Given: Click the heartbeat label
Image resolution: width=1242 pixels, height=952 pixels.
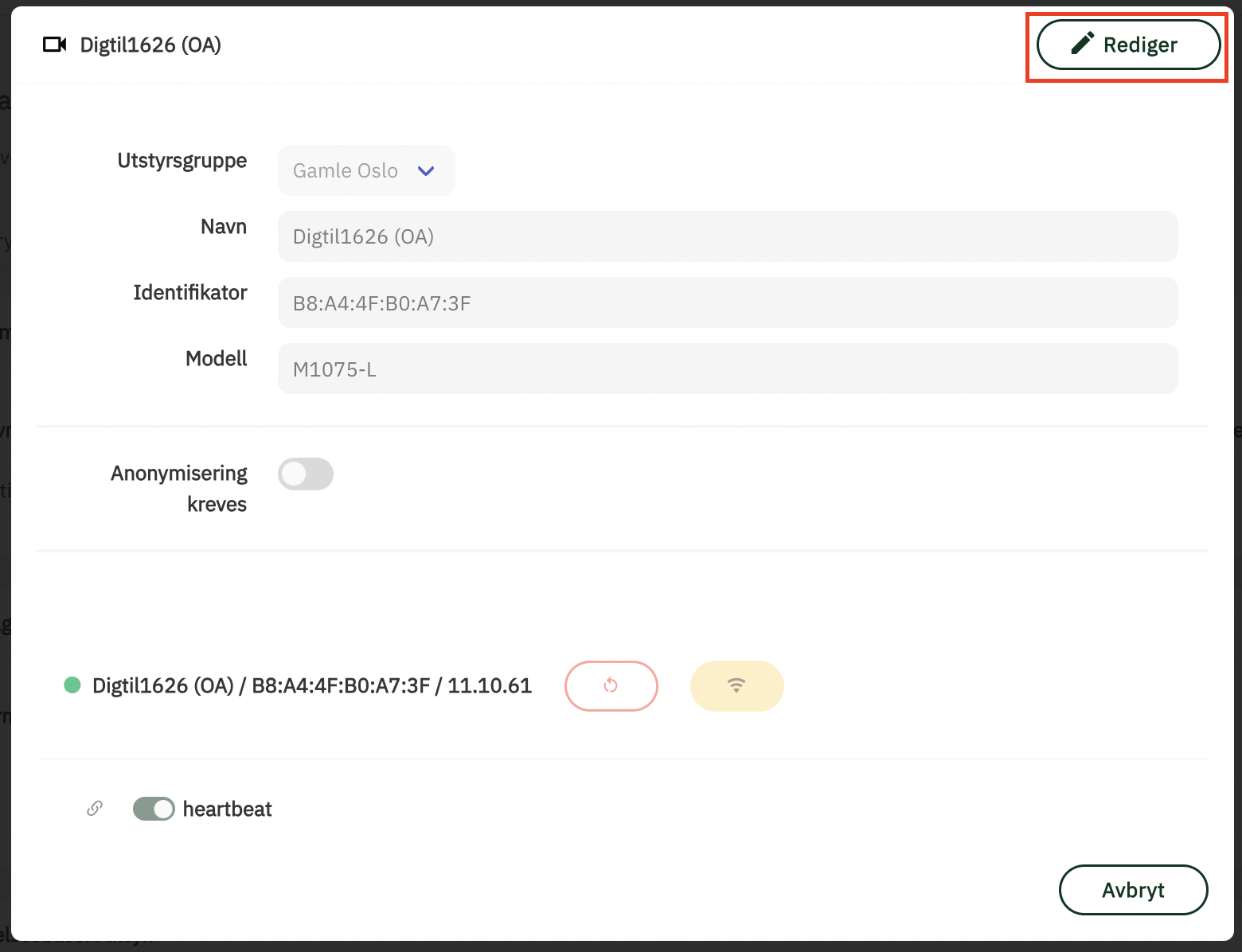Looking at the screenshot, I should (228, 809).
